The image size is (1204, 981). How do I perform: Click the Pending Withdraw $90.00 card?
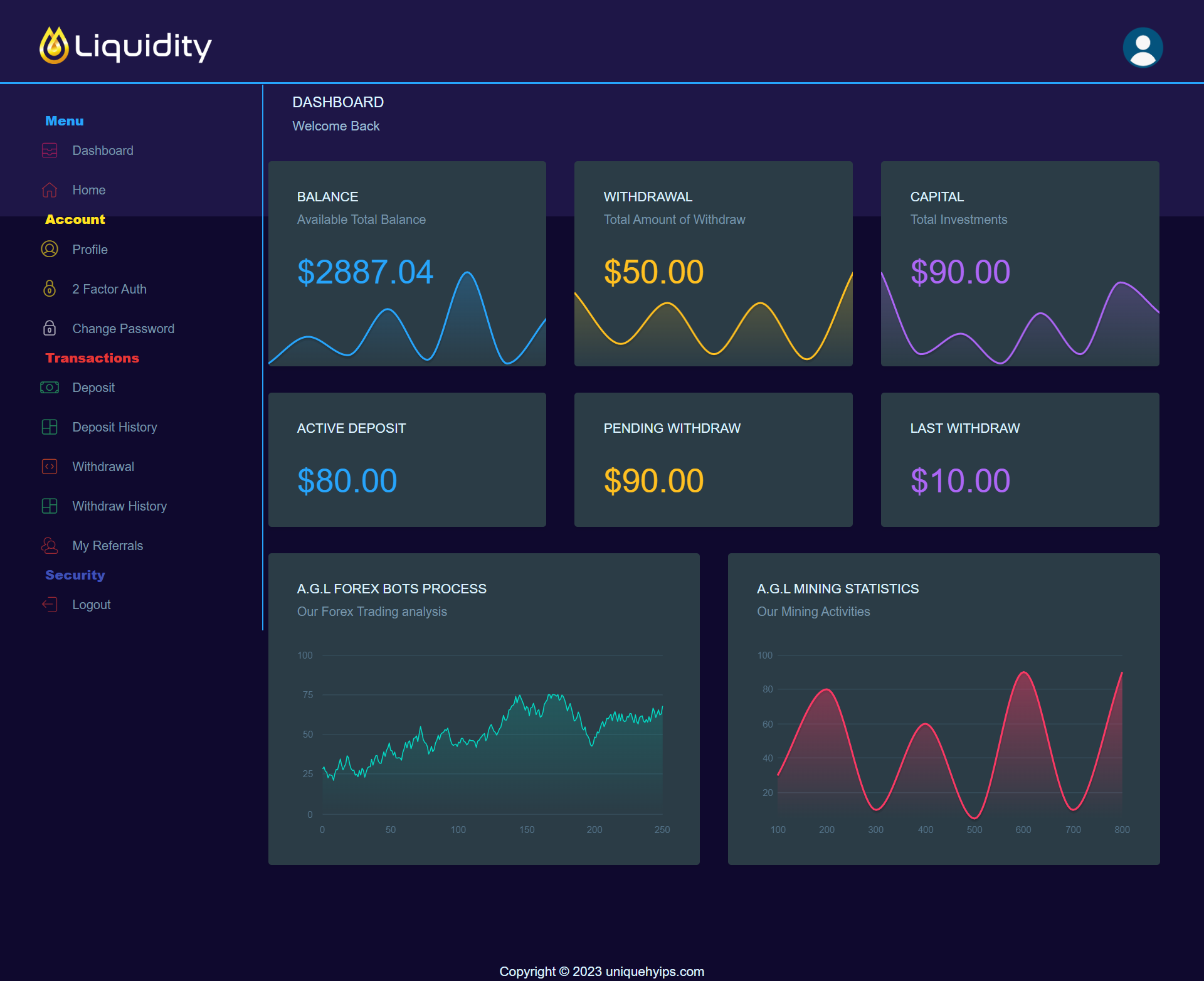(713, 460)
